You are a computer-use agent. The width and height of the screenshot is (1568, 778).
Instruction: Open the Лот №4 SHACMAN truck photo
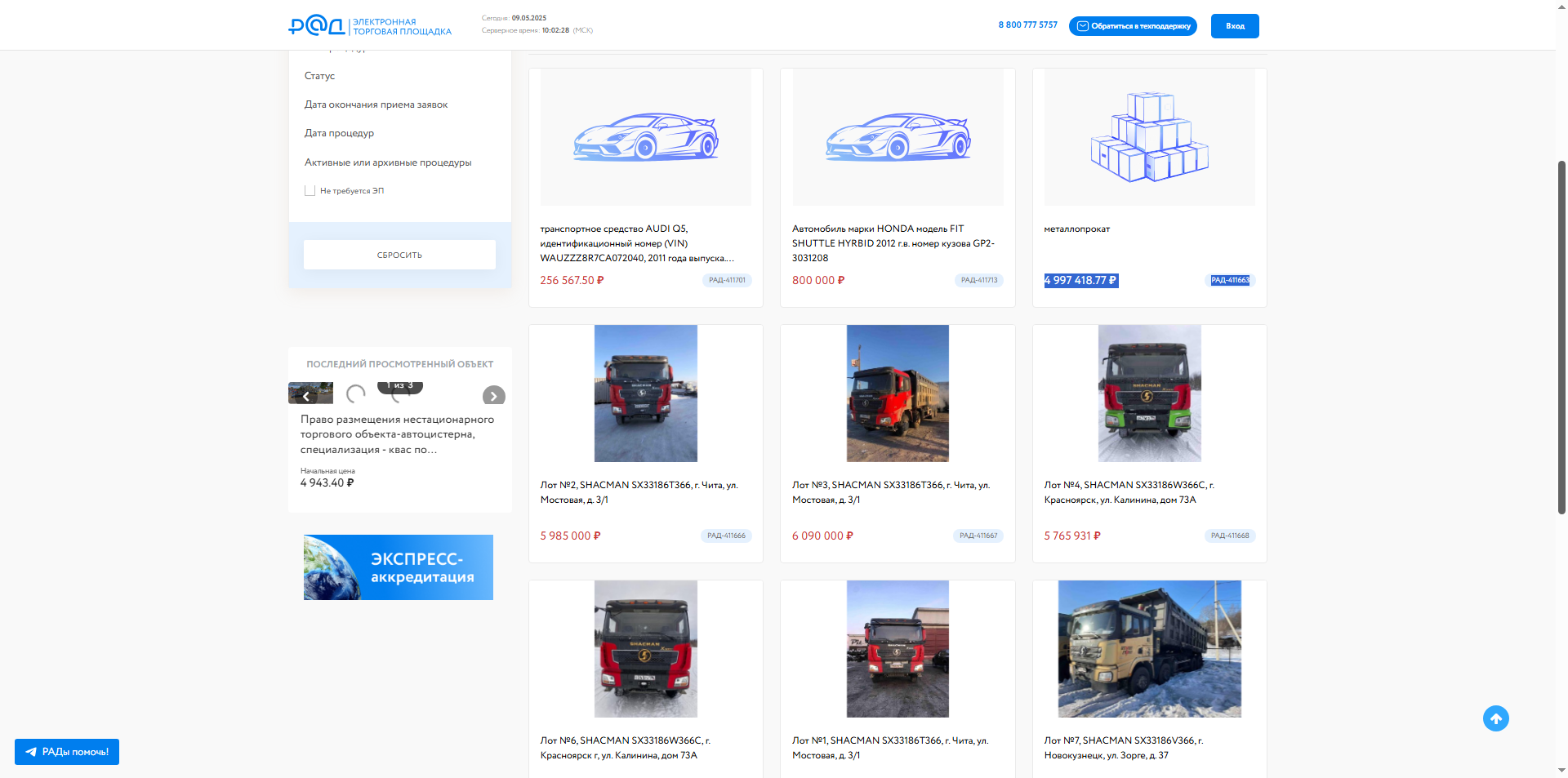1149,393
